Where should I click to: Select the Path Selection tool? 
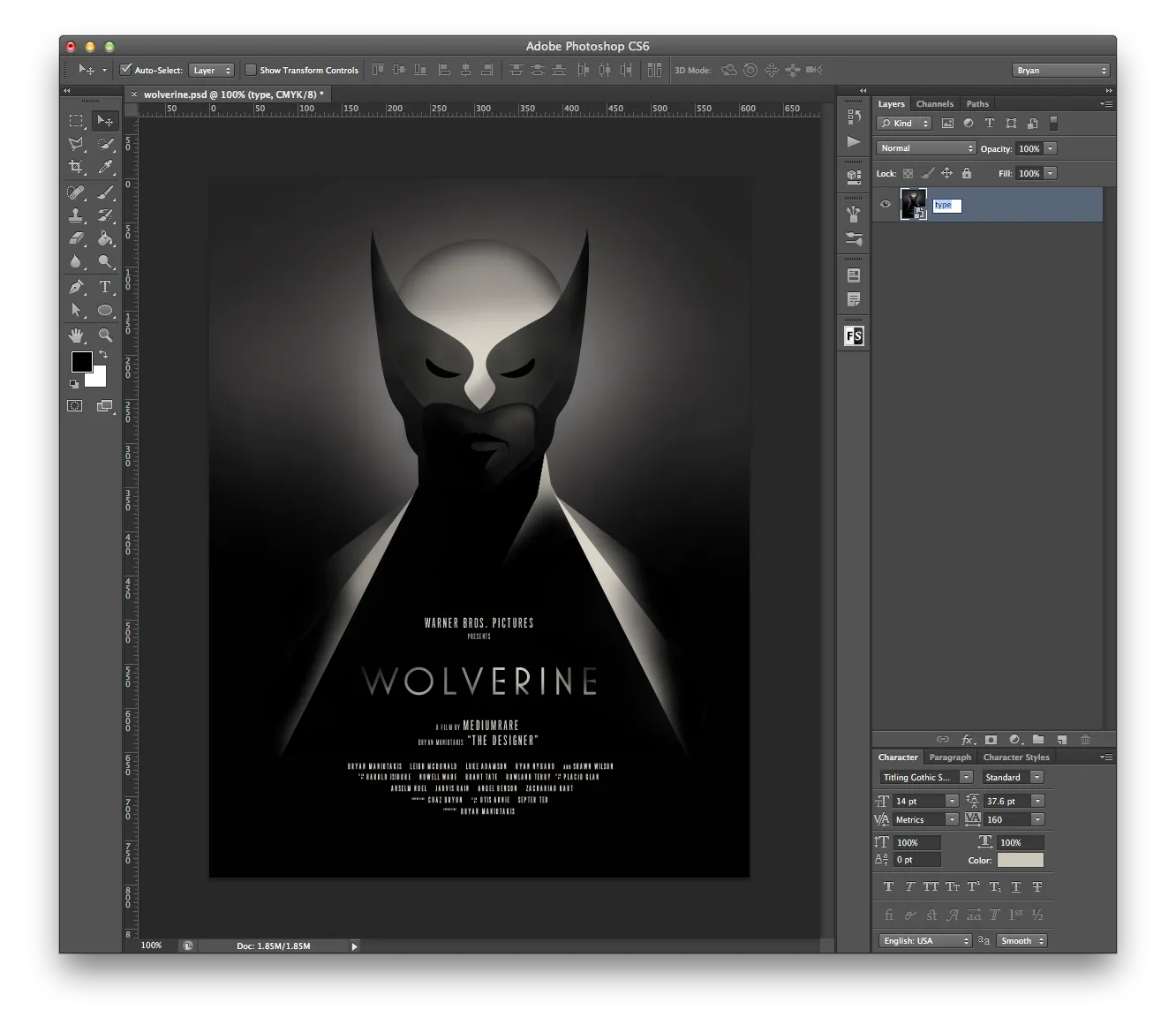click(x=77, y=310)
